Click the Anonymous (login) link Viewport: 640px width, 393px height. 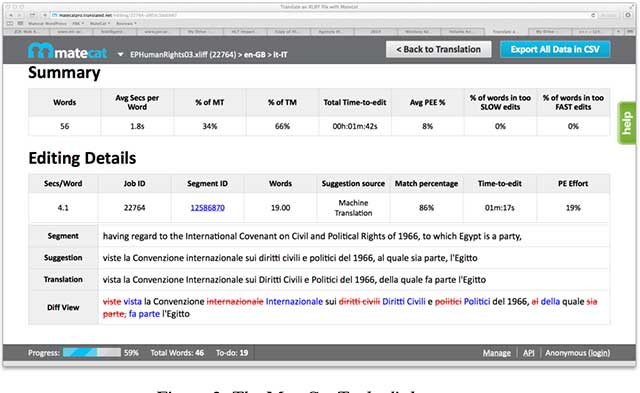coord(578,353)
